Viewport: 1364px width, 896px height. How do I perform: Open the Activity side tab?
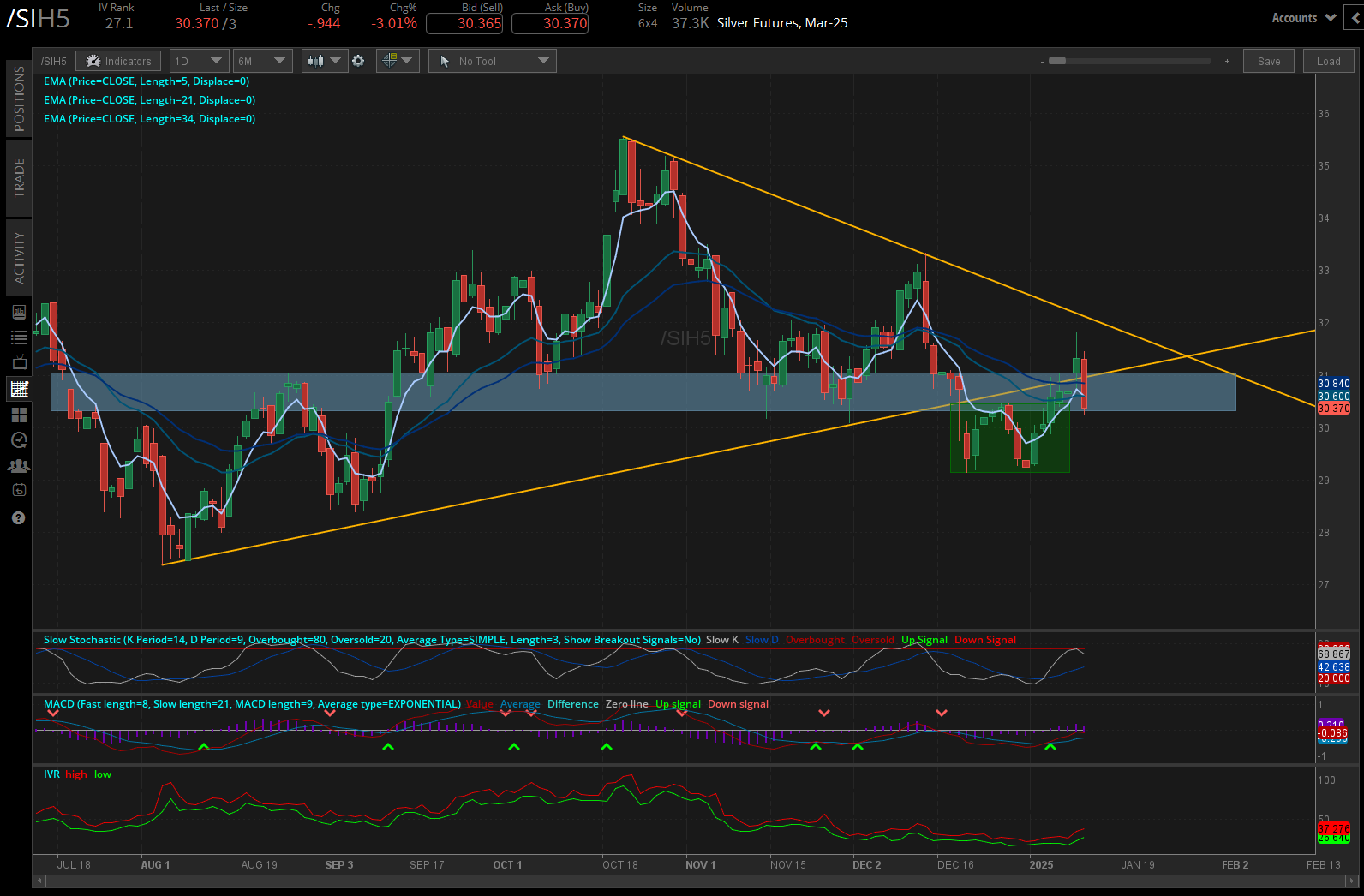pyautogui.click(x=19, y=257)
